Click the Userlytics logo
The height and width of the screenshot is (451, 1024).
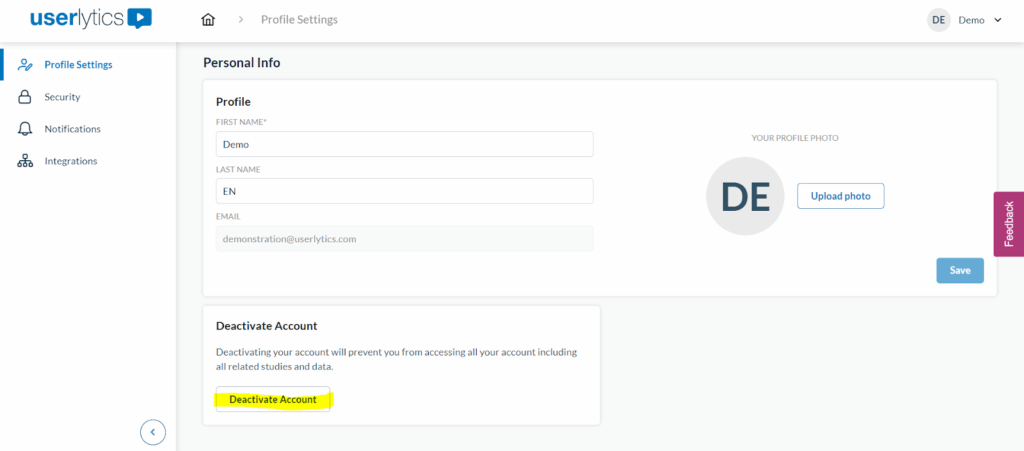(x=90, y=18)
